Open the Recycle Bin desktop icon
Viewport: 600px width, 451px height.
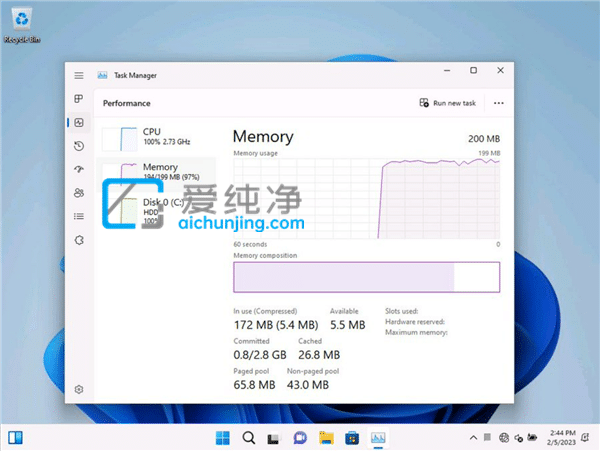tap(22, 25)
